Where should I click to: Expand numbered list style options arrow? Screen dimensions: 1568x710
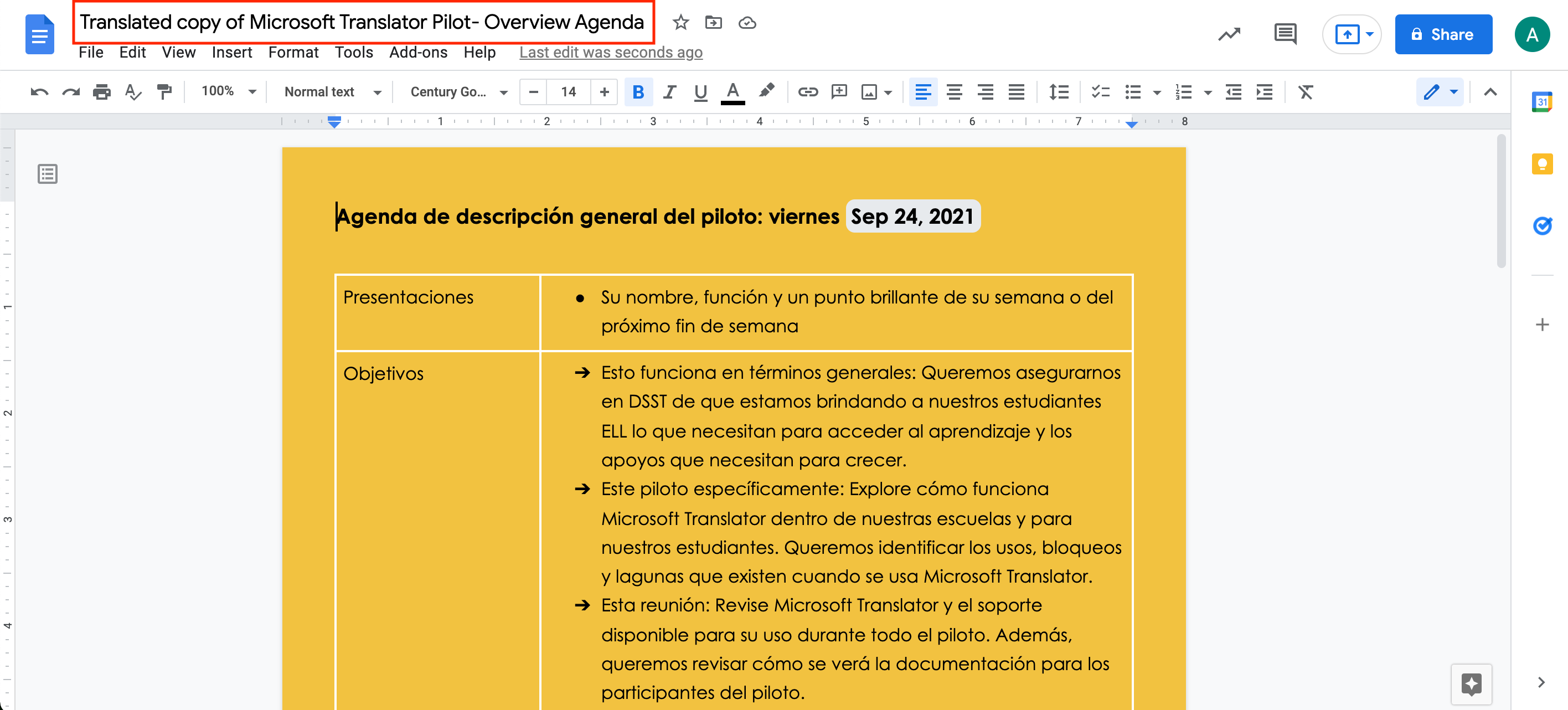click(x=1208, y=92)
